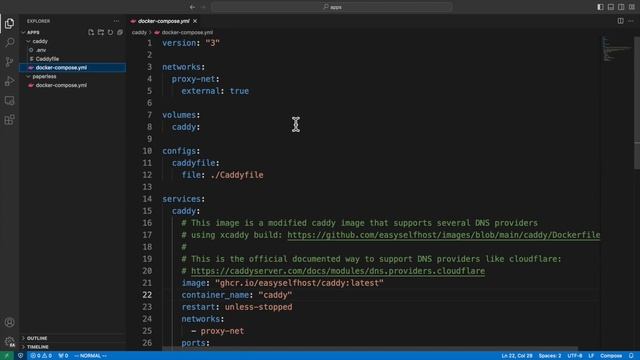Change file encoding UTF-8
The height and width of the screenshot is (360, 640).
tap(575, 356)
